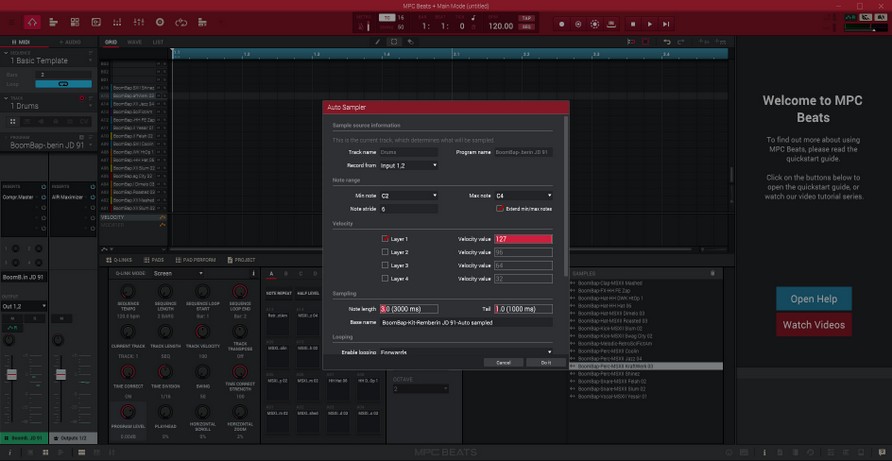Click the Q-Link info icon

[x=254, y=273]
